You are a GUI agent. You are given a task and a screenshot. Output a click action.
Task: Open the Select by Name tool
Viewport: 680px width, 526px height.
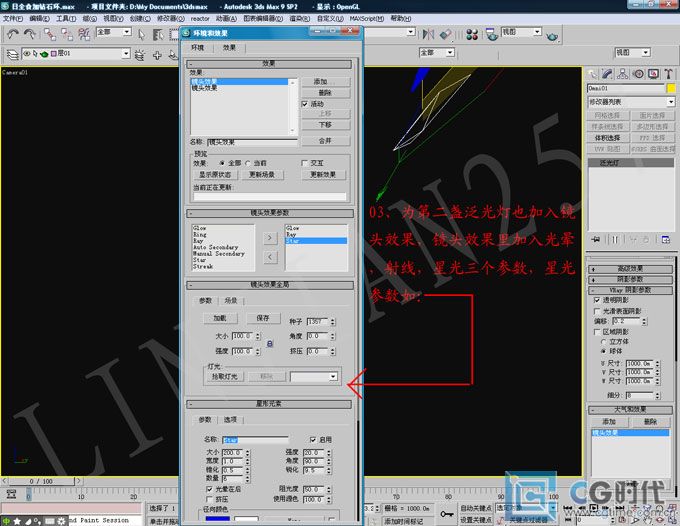[x=158, y=34]
